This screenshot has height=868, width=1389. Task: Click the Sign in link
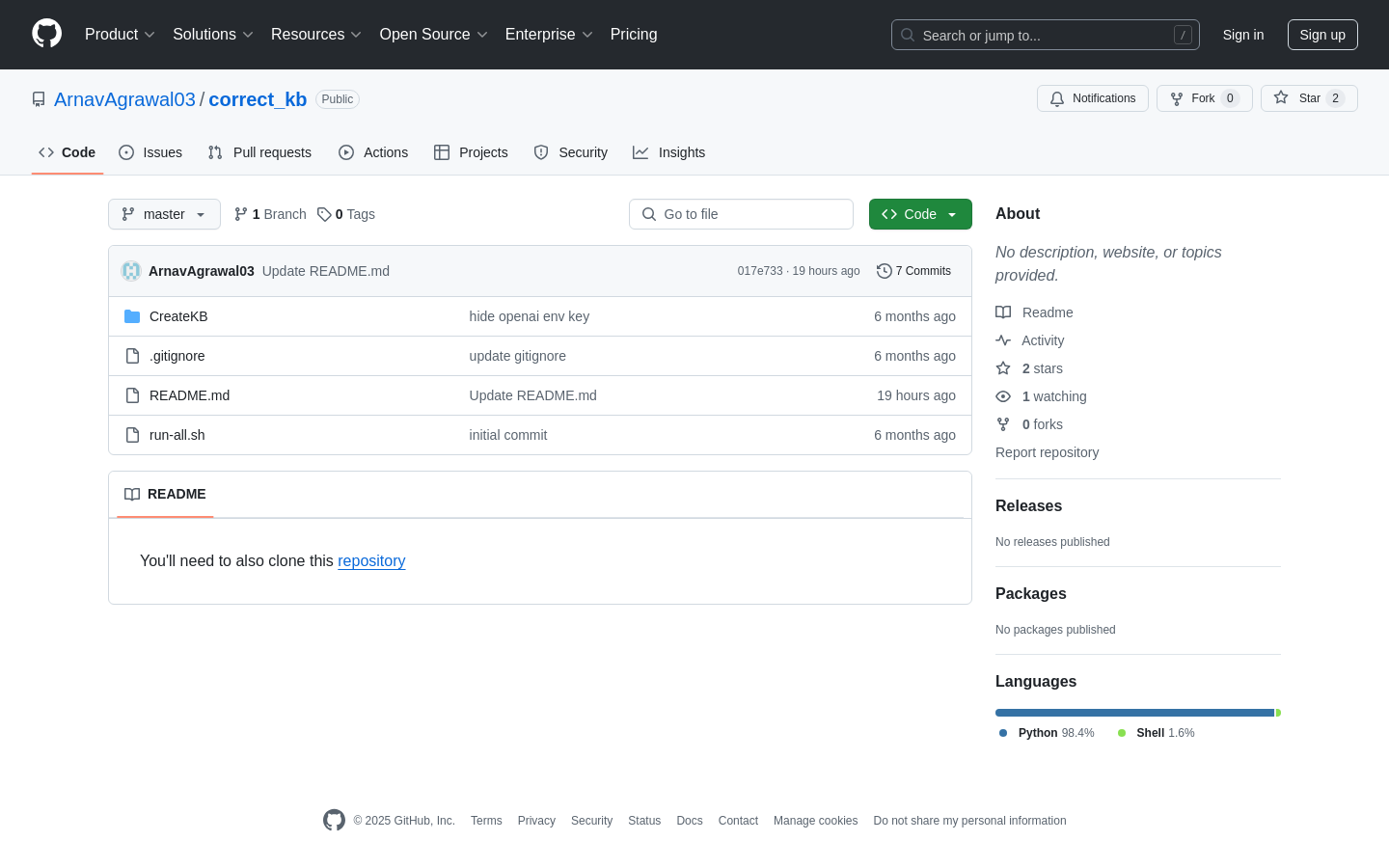point(1243,35)
